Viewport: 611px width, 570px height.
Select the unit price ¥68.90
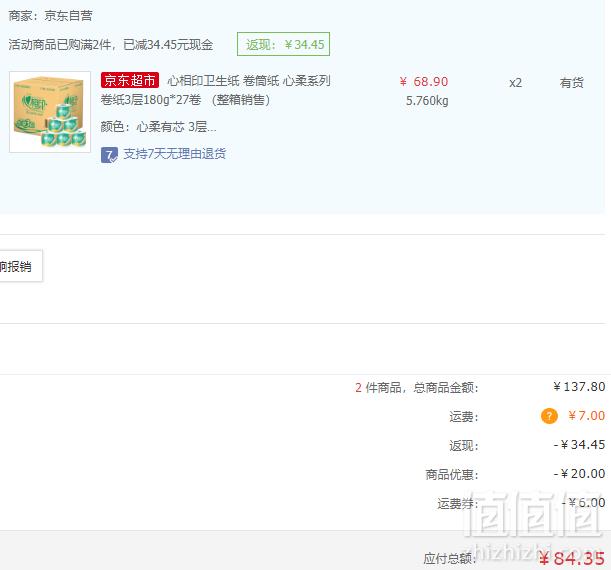click(x=424, y=82)
